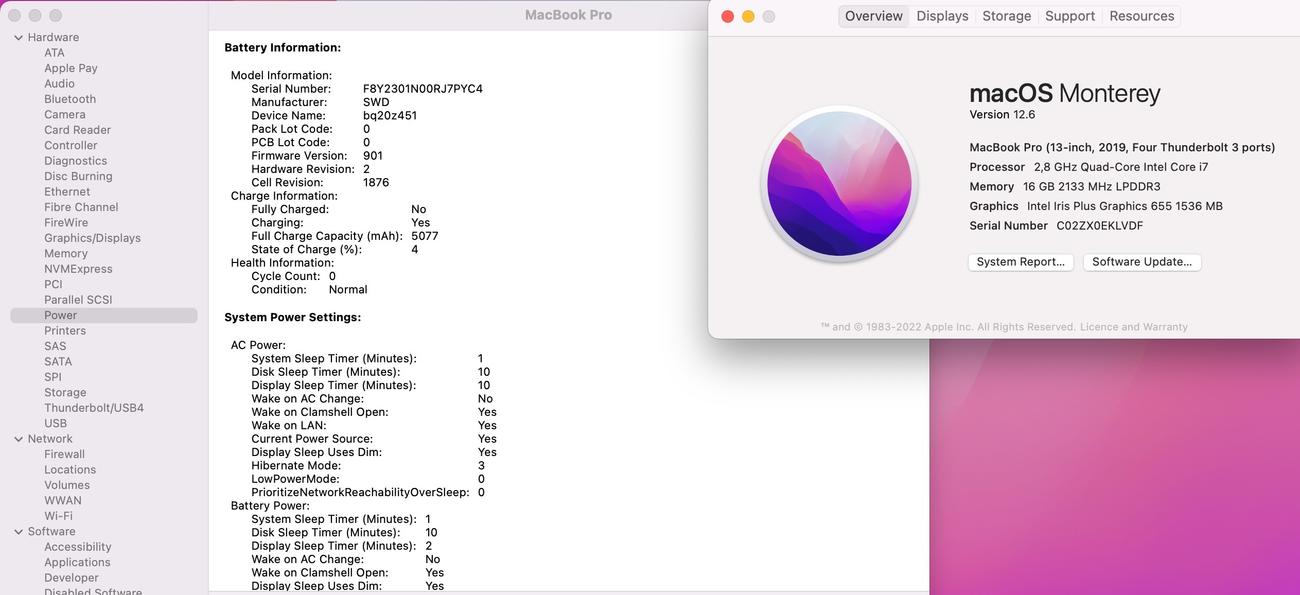This screenshot has height=595, width=1300.
Task: Switch to the Storage tab in About window
Action: (x=1006, y=16)
